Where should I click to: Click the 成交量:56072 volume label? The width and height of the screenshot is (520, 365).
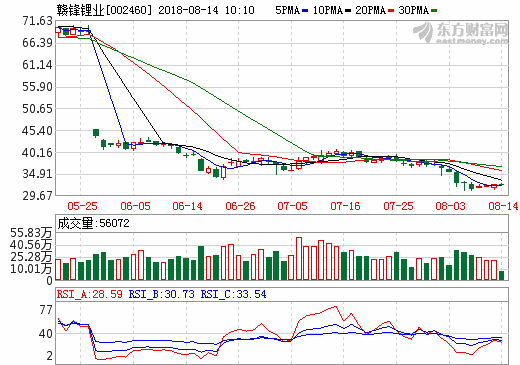tap(93, 223)
